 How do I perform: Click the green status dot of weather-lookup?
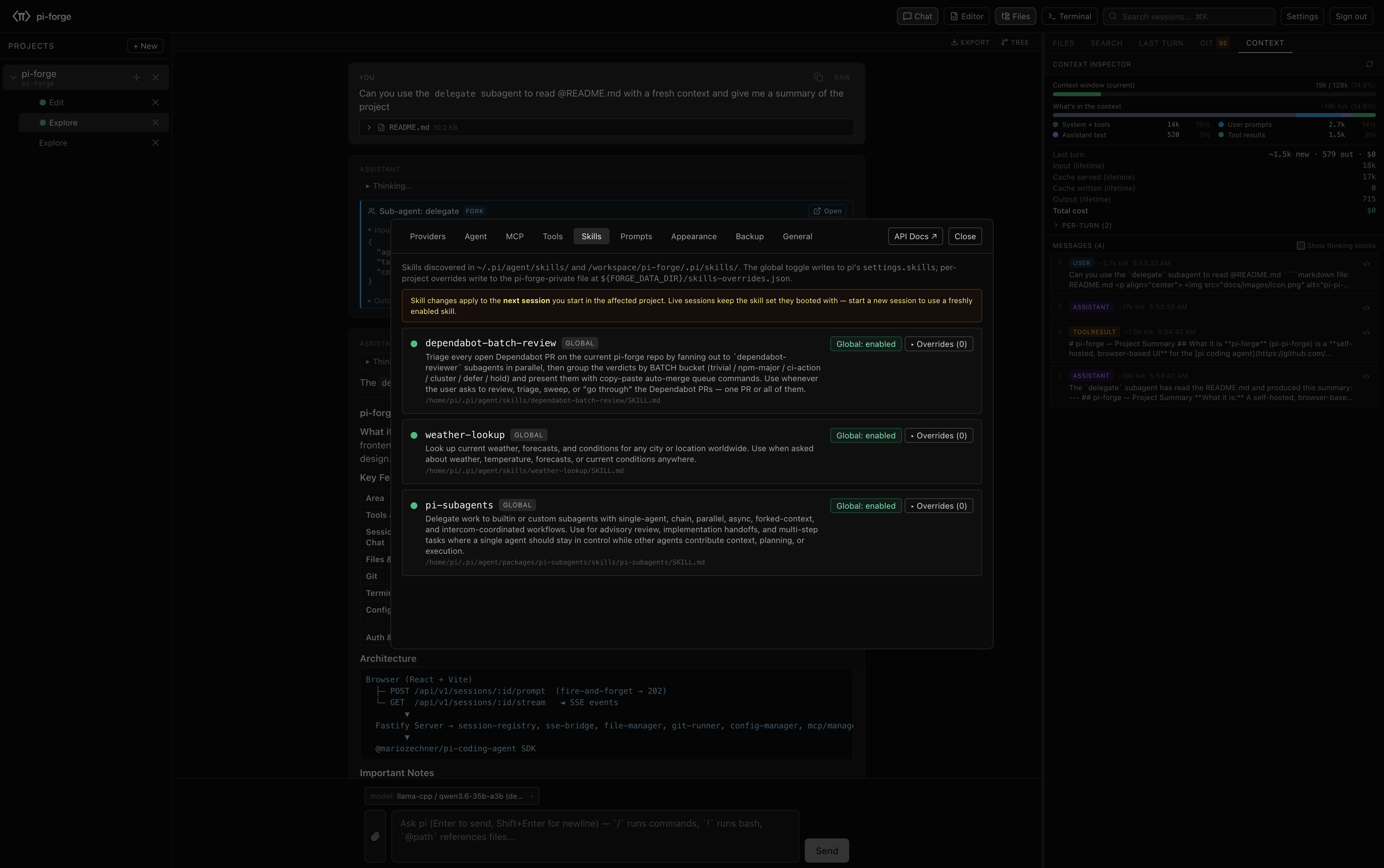coord(414,436)
